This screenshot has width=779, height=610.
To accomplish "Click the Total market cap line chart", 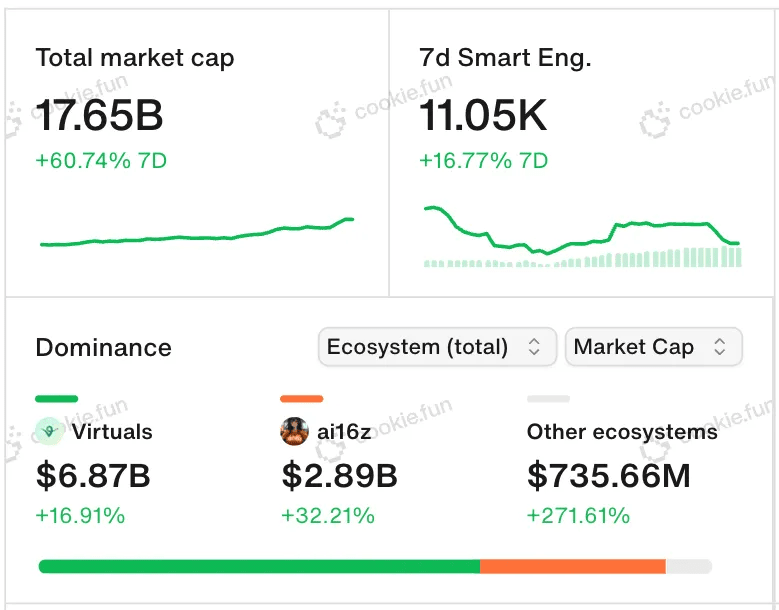I will click(x=197, y=232).
